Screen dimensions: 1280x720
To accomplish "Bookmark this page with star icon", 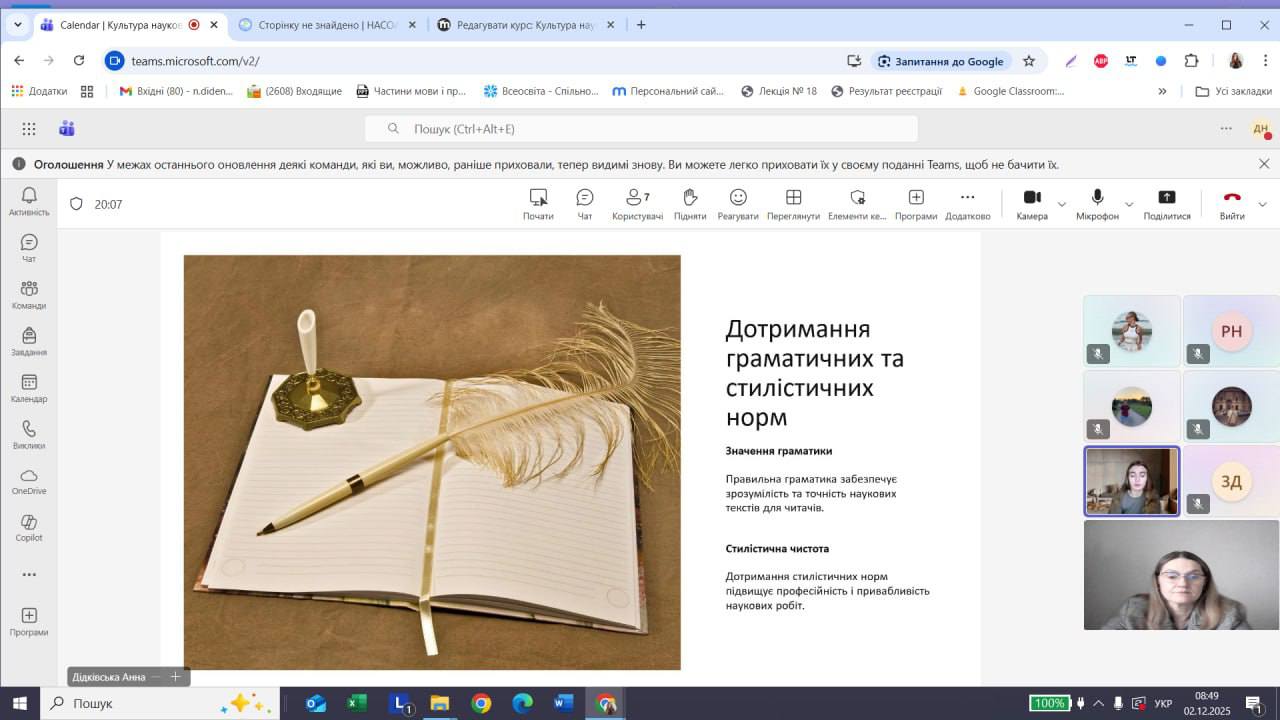I will pos(1029,61).
